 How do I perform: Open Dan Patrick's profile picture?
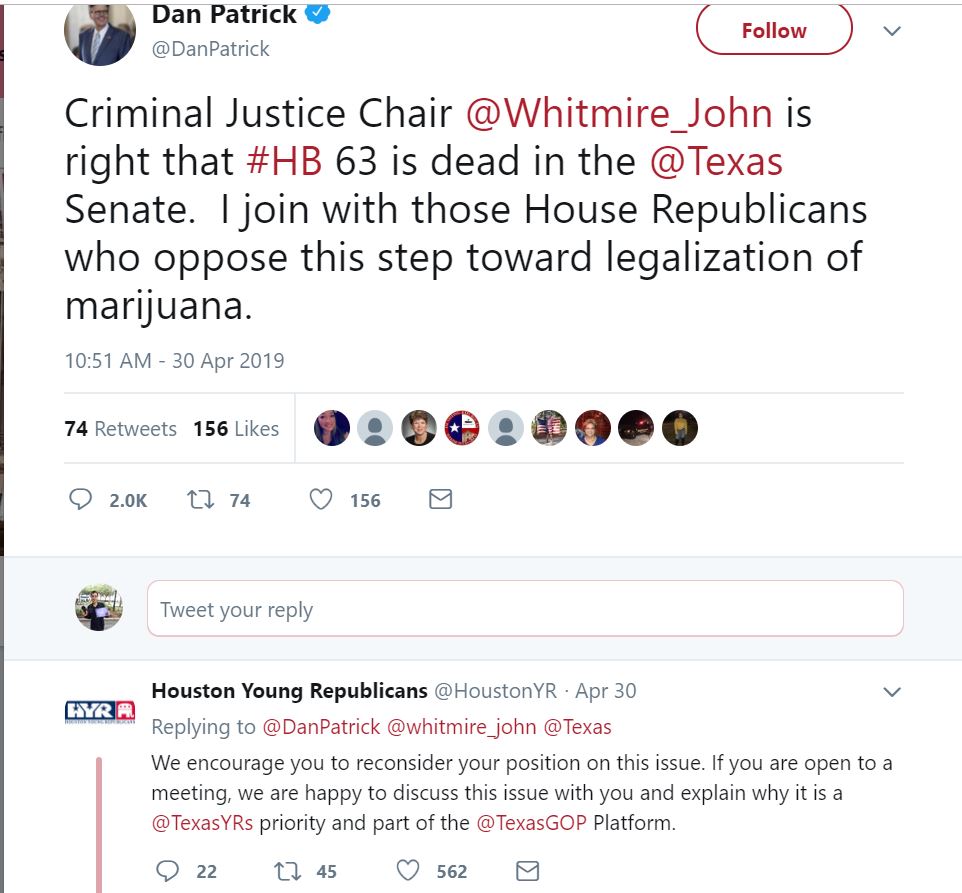pyautogui.click(x=99, y=32)
